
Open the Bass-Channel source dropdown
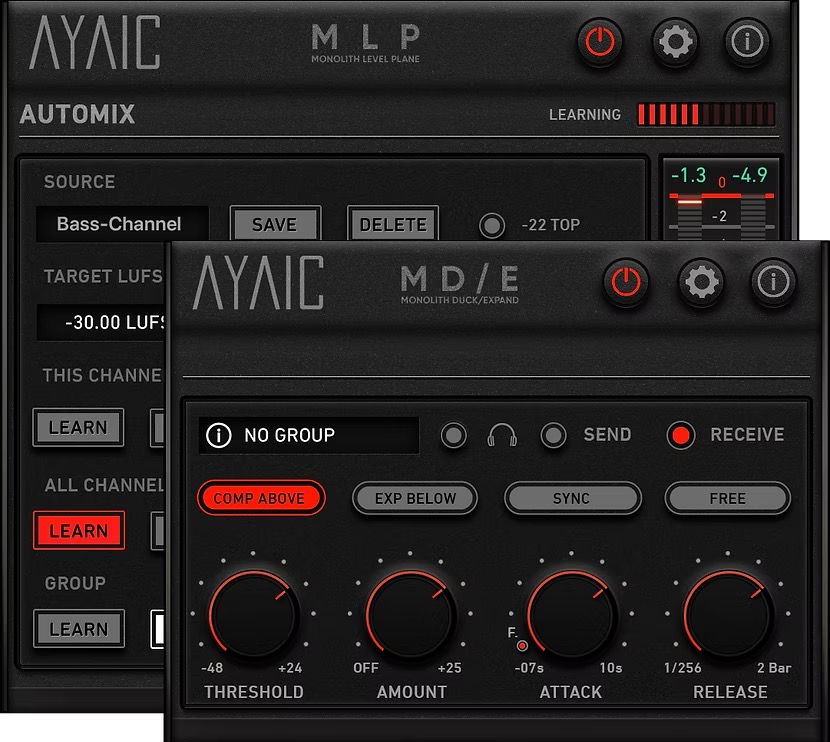tap(121, 224)
